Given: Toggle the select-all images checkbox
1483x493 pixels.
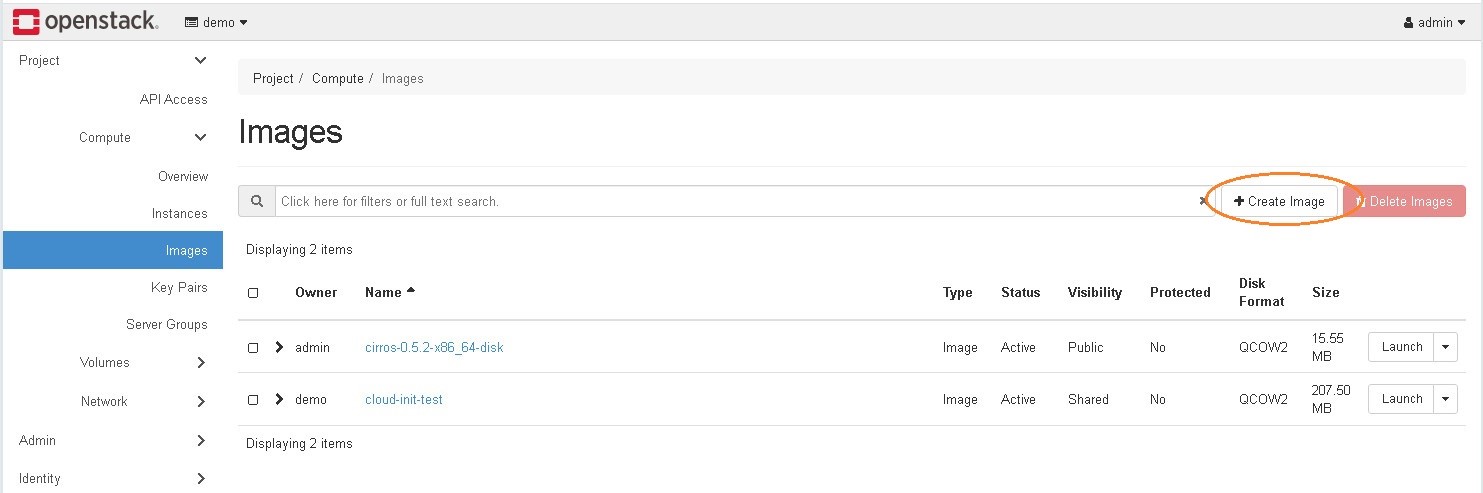Looking at the screenshot, I should (253, 293).
